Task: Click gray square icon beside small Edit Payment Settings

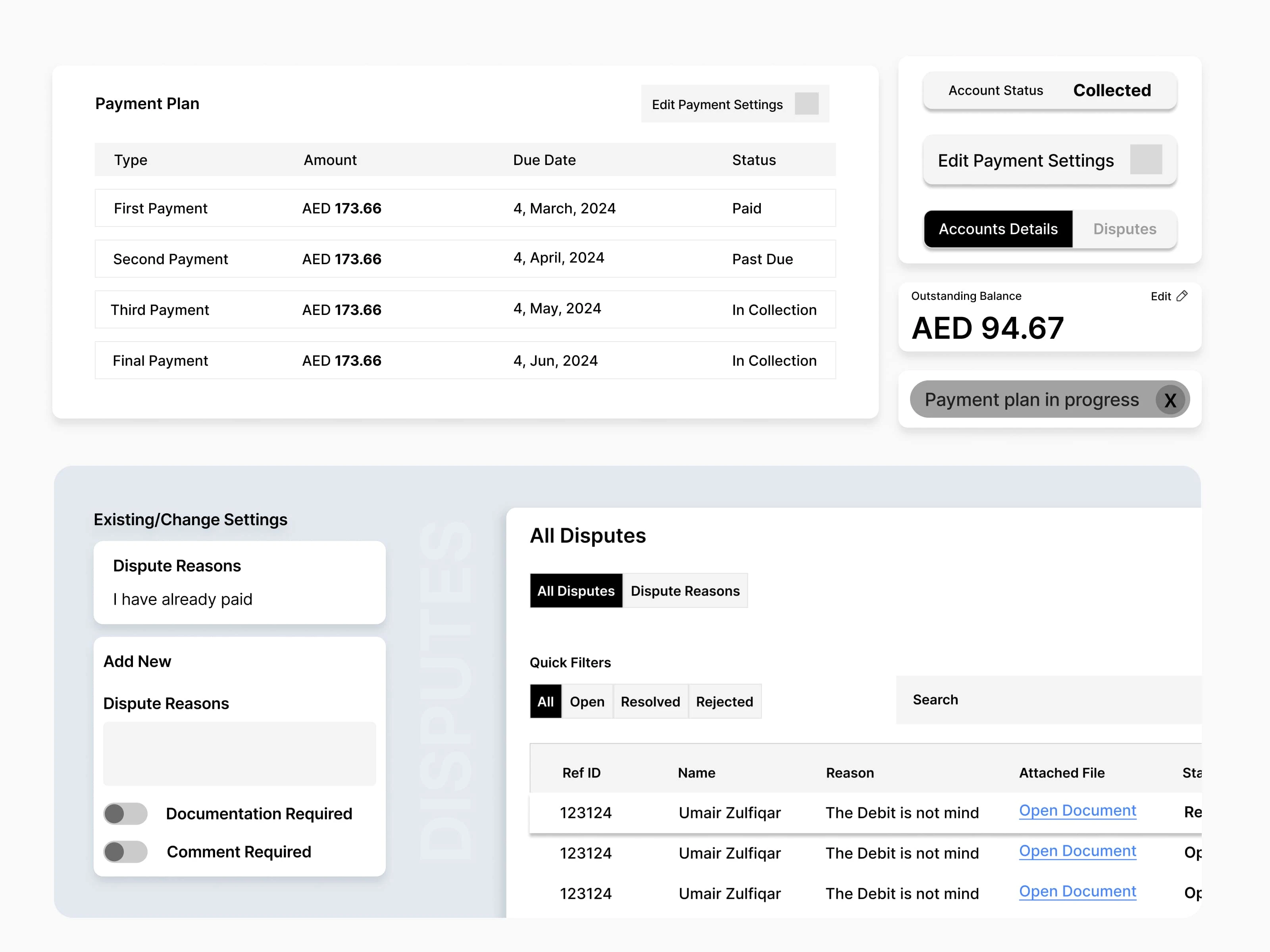Action: 806,104
